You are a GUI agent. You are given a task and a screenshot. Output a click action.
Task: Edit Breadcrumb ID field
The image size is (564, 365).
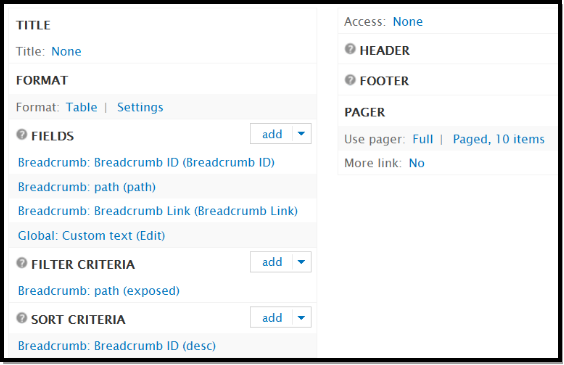[x=146, y=163]
